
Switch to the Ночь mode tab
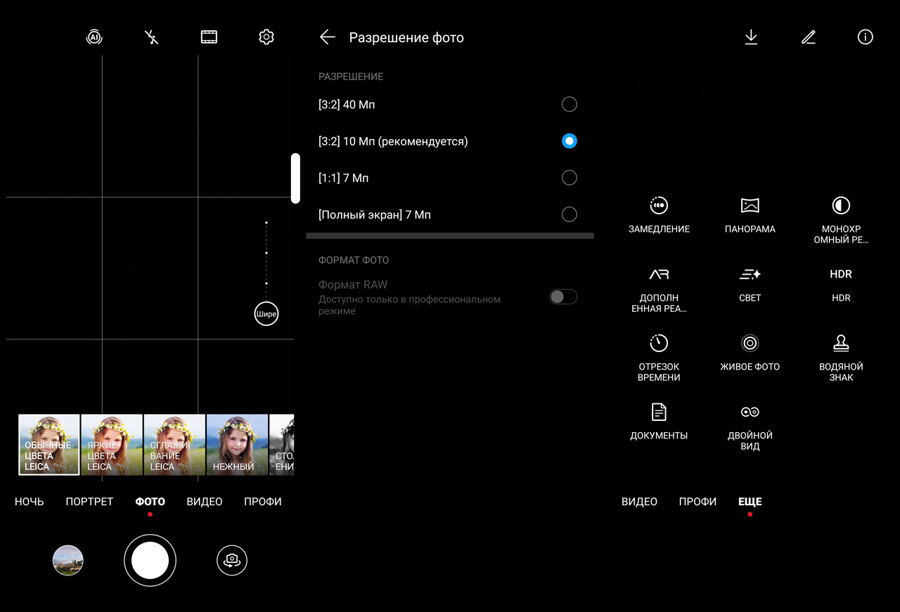29,501
